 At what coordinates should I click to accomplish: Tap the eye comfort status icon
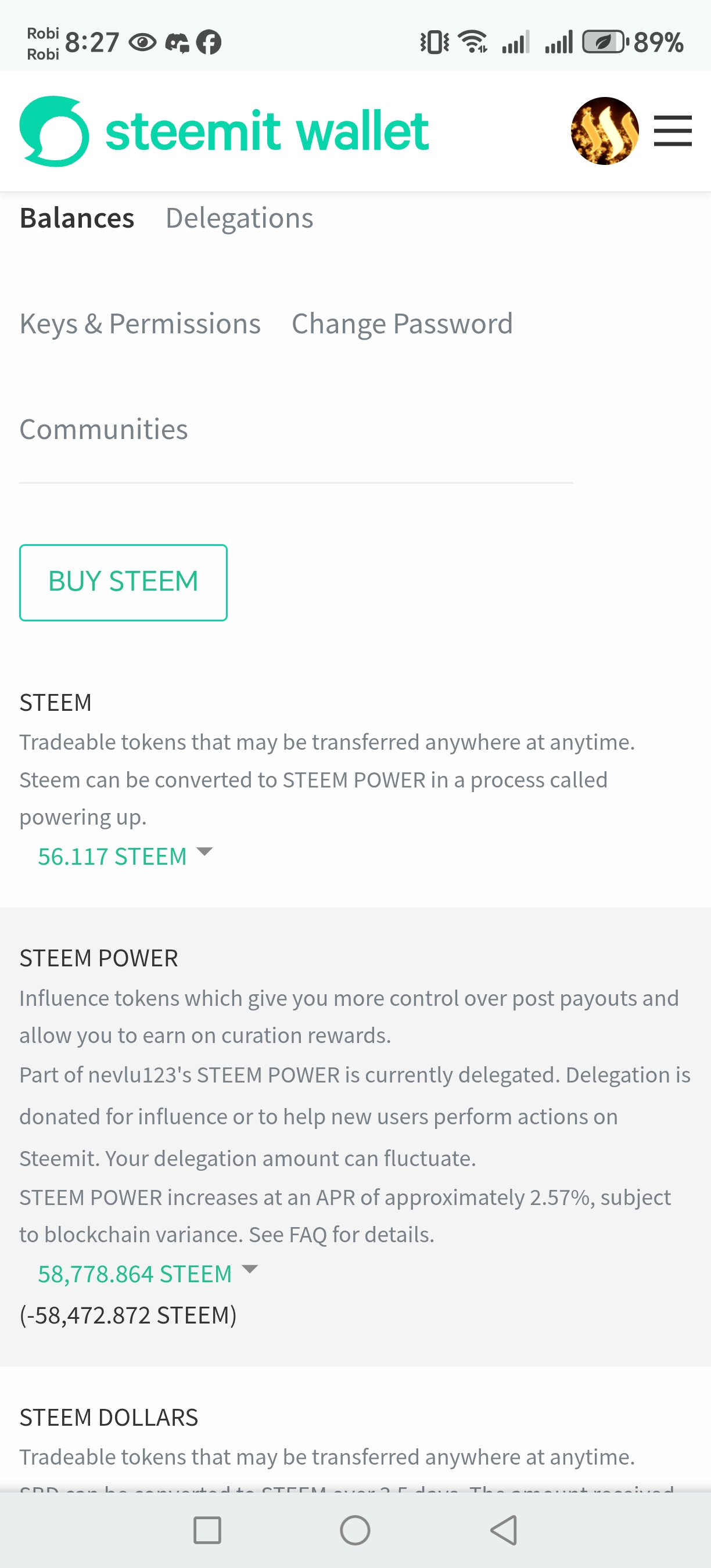(x=143, y=42)
